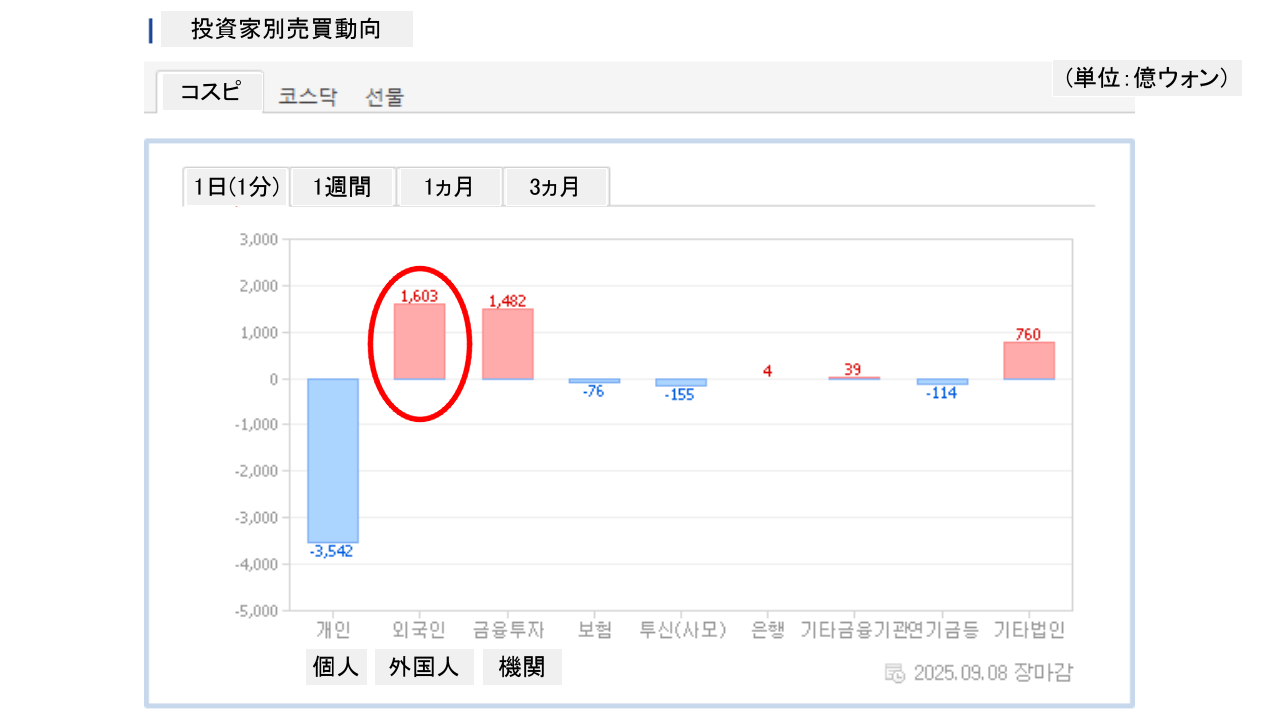1280x720 pixels.
Task: Switch to the 코스닥 tab
Action: pos(308,97)
